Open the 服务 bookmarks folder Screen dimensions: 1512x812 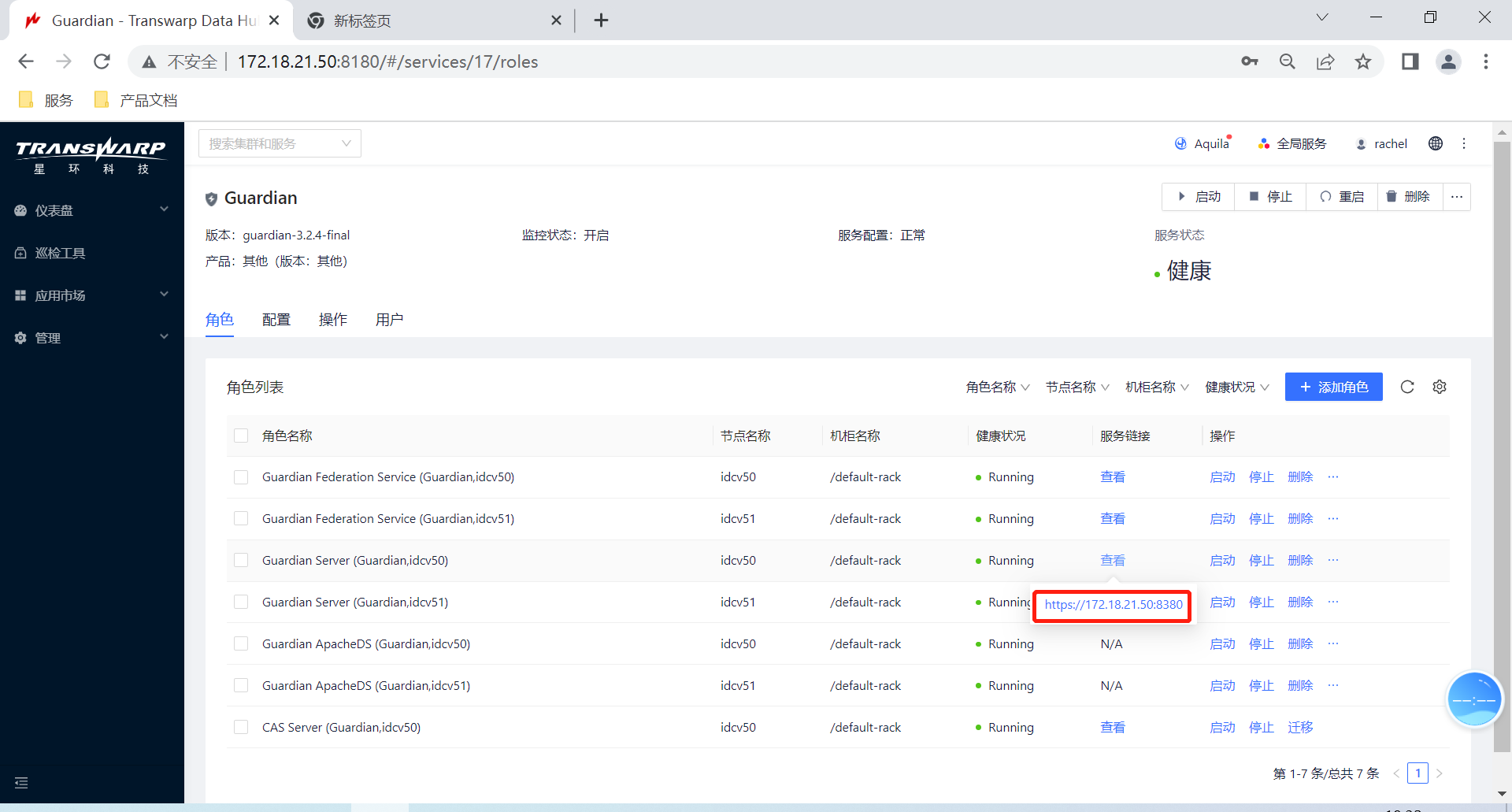[46, 100]
